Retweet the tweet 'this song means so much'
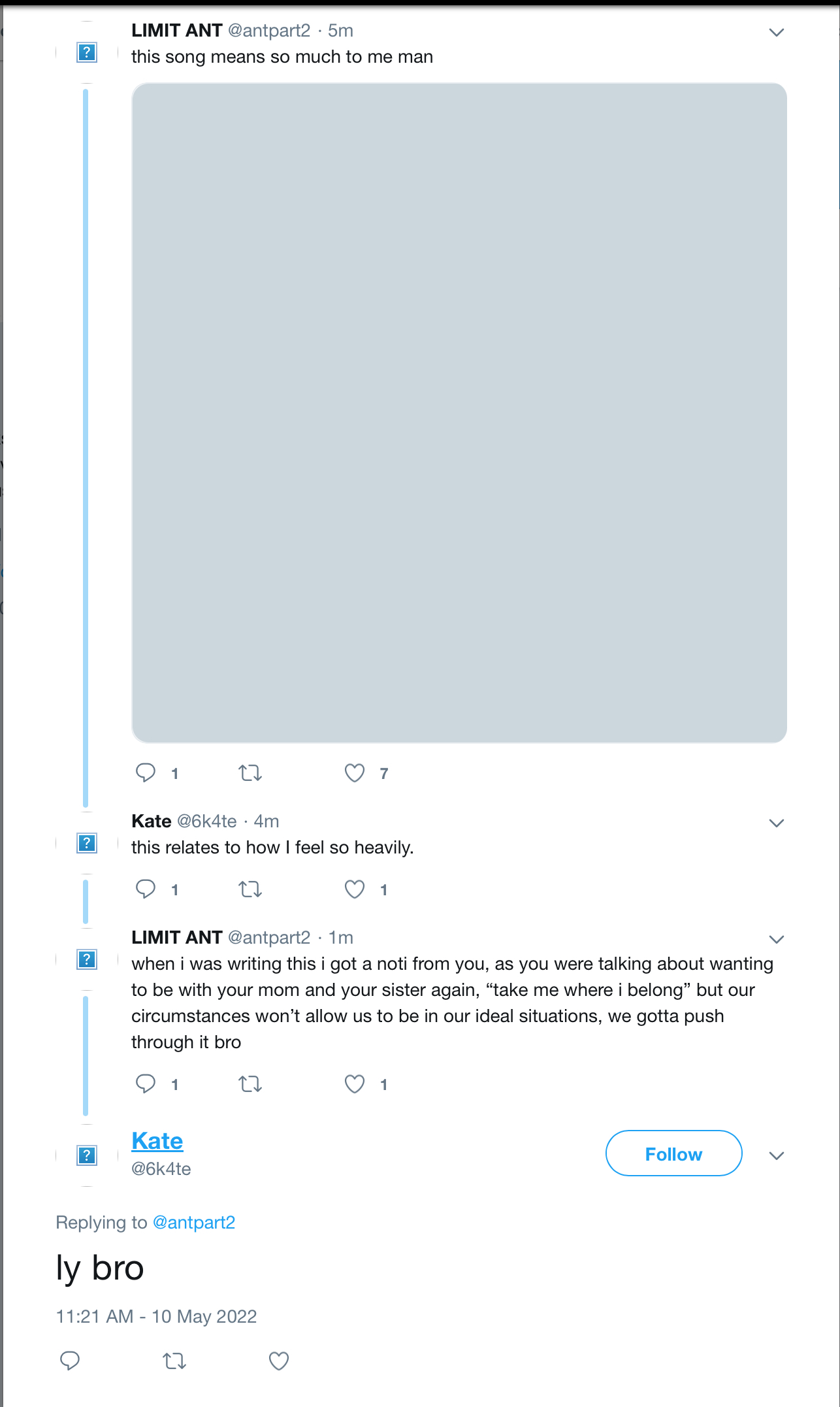The width and height of the screenshot is (840, 1407). click(x=250, y=773)
